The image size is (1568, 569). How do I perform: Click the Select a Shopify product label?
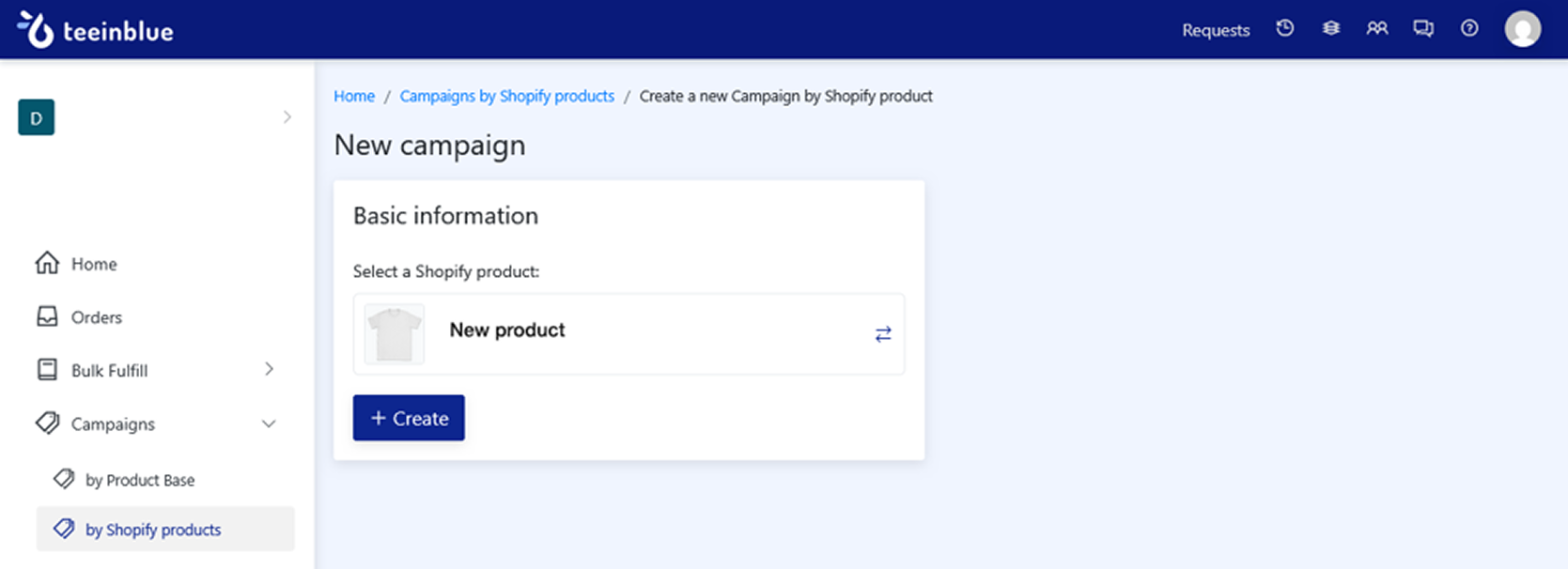point(446,271)
